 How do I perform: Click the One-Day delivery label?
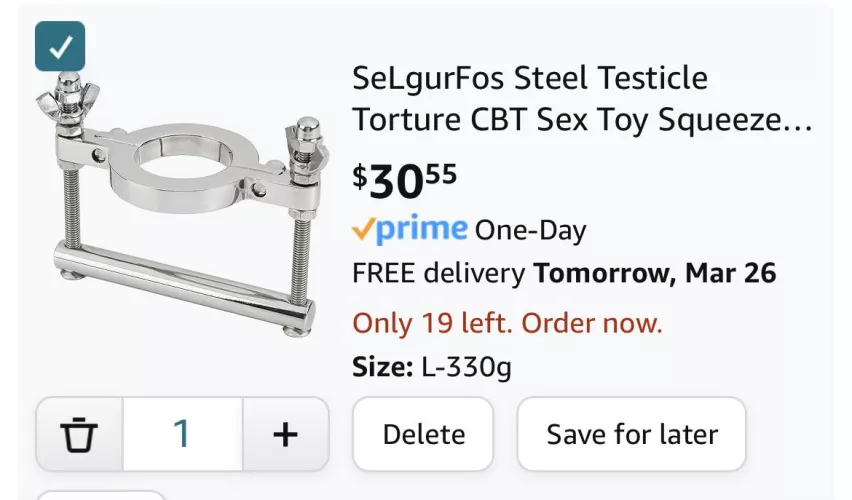click(x=530, y=230)
